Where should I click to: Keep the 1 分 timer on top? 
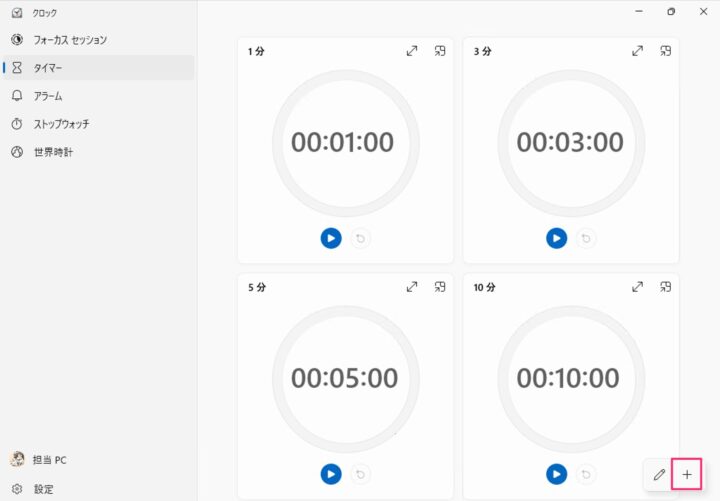(x=440, y=51)
